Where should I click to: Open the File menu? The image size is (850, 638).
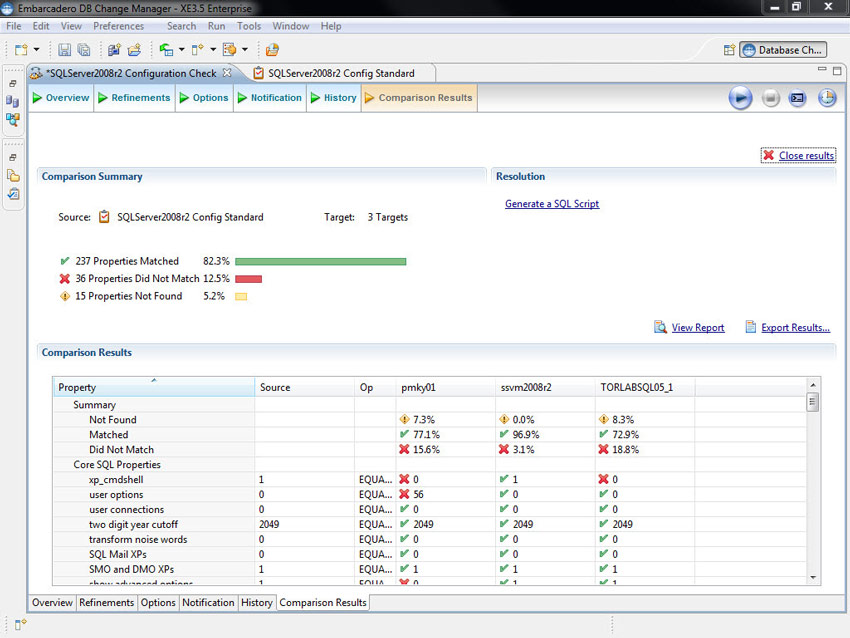pos(14,26)
